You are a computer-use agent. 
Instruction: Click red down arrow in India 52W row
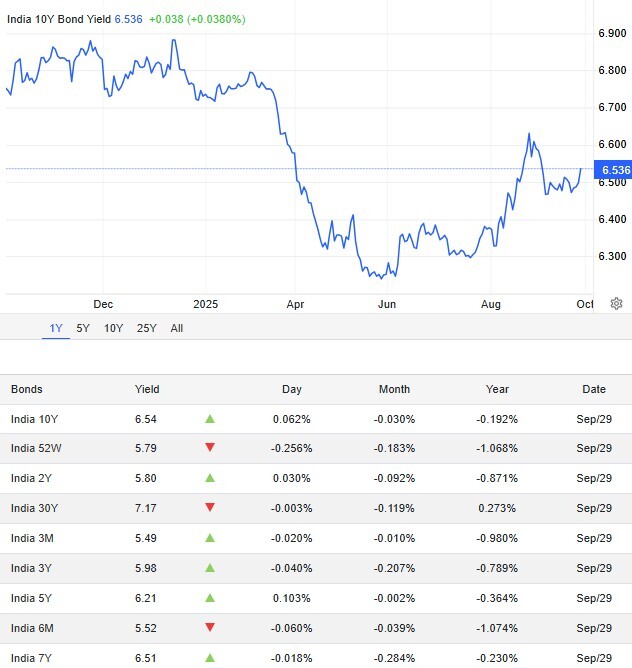coord(210,449)
